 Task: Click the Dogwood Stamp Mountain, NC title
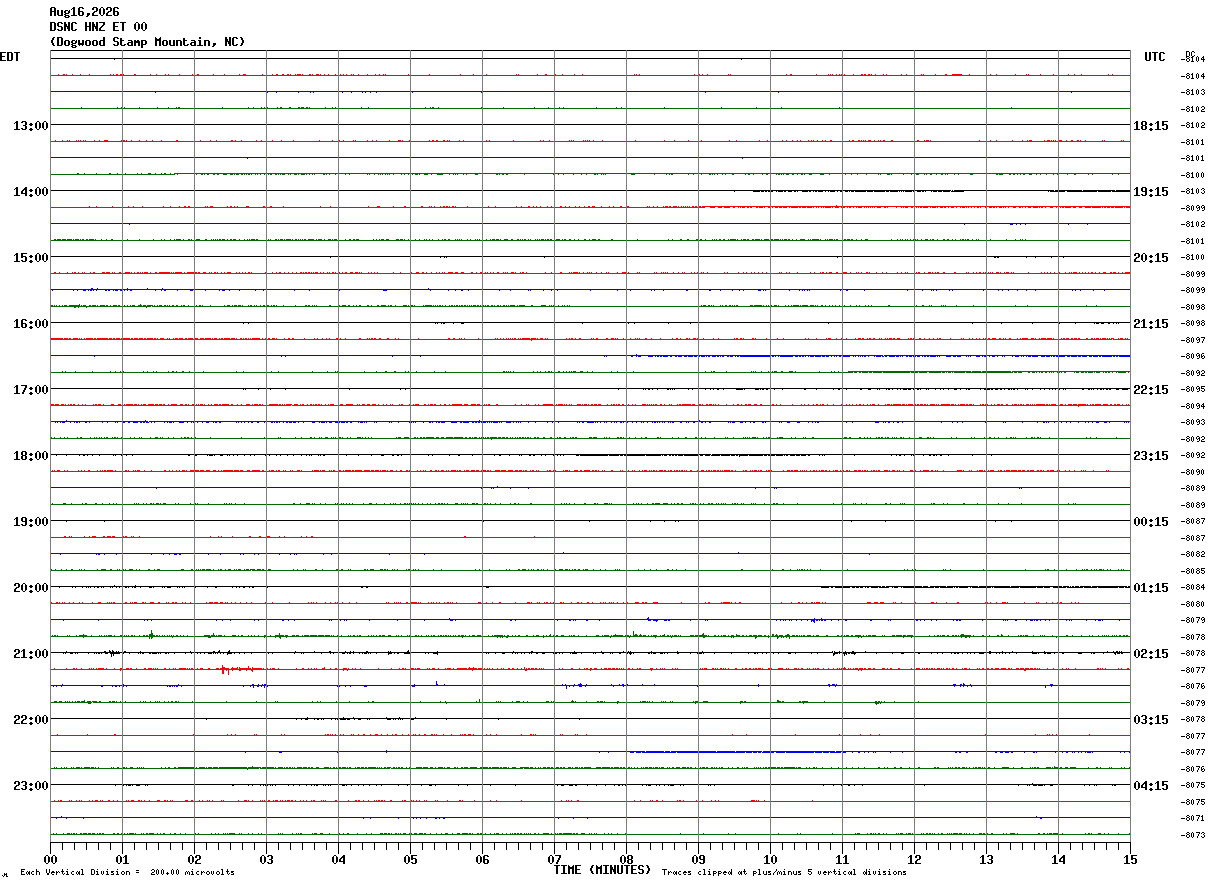147,42
